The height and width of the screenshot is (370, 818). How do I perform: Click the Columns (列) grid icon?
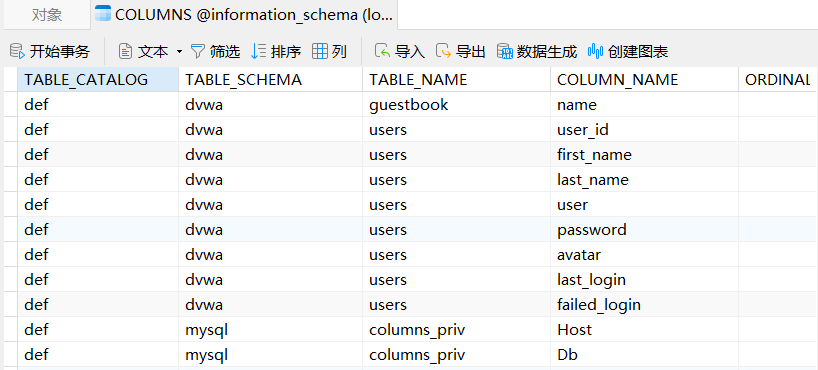(320, 51)
